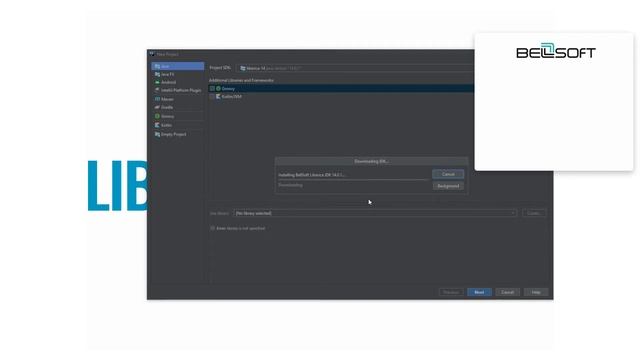This screenshot has height=360, width=640.
Task: Click the JDK download progress bar
Action: [x=353, y=180]
